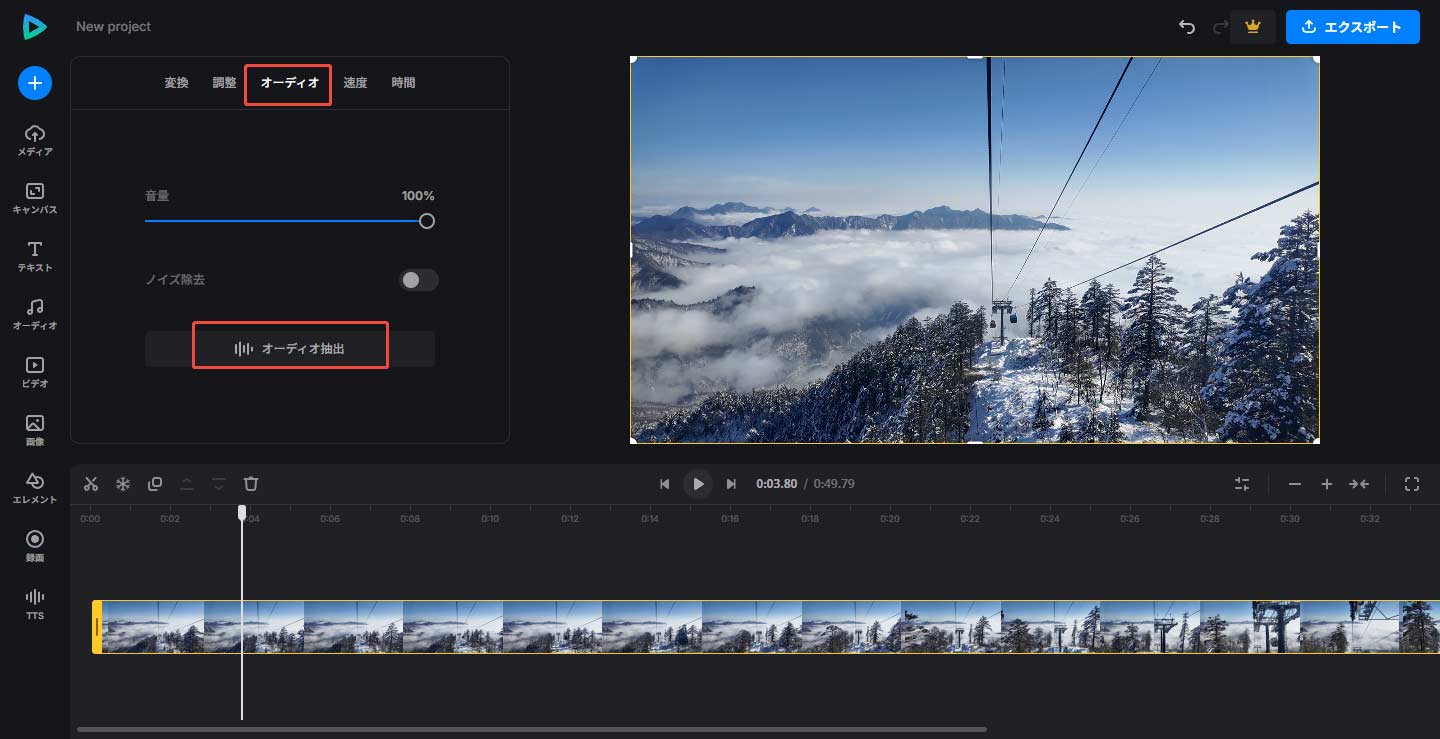The height and width of the screenshot is (739, 1440).
Task: Click the blue plus add button
Action: click(x=35, y=83)
